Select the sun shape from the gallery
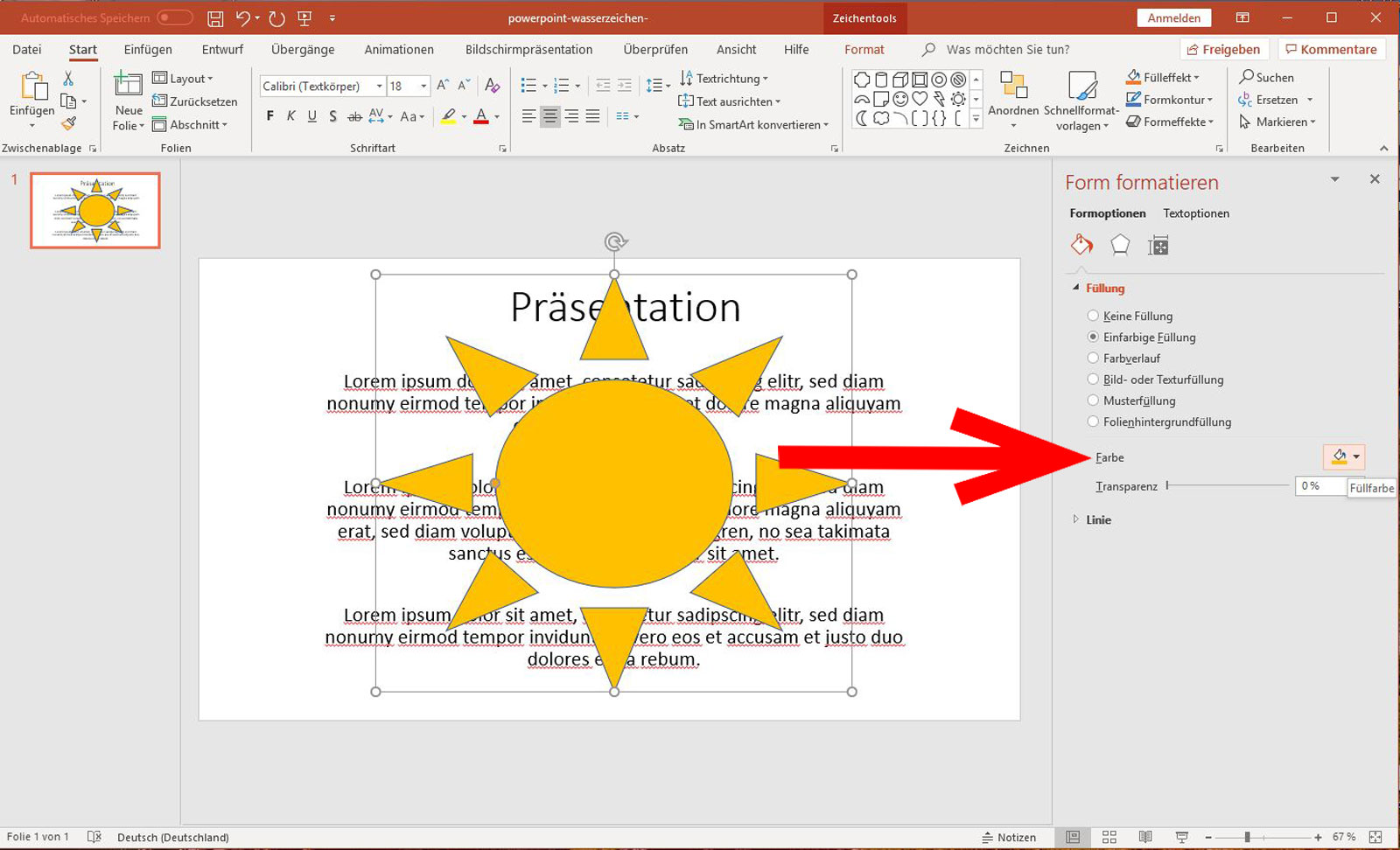The image size is (1400, 850). click(x=959, y=99)
